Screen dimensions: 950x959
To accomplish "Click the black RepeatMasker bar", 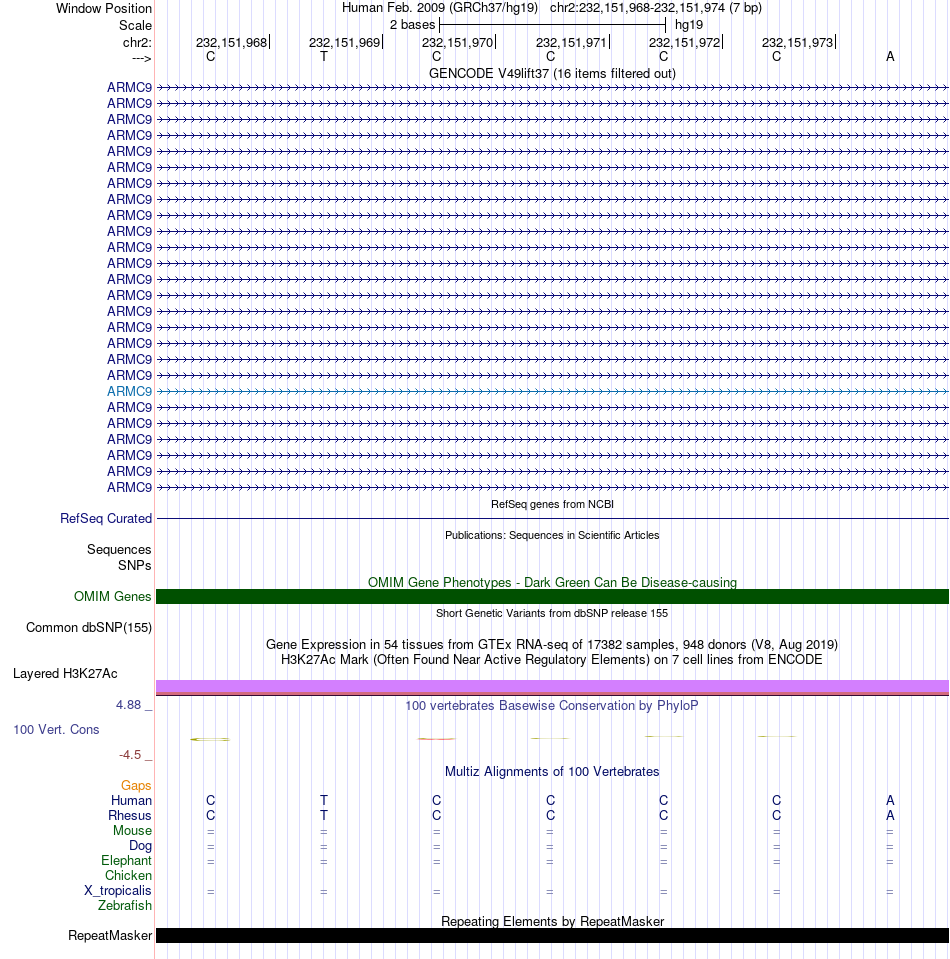I will coord(552,936).
